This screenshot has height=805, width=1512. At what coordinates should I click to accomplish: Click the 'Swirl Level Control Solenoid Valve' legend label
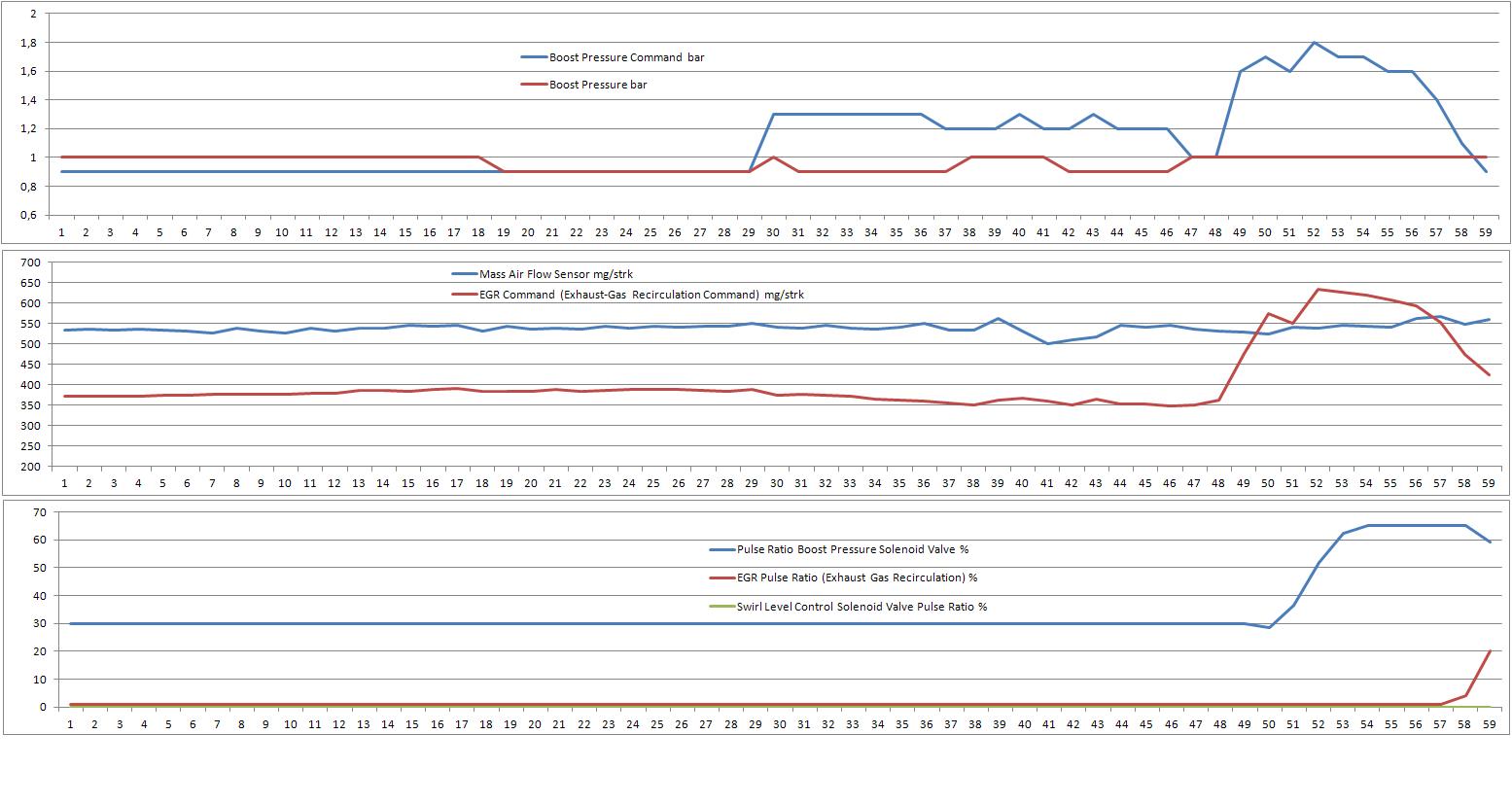pos(861,607)
